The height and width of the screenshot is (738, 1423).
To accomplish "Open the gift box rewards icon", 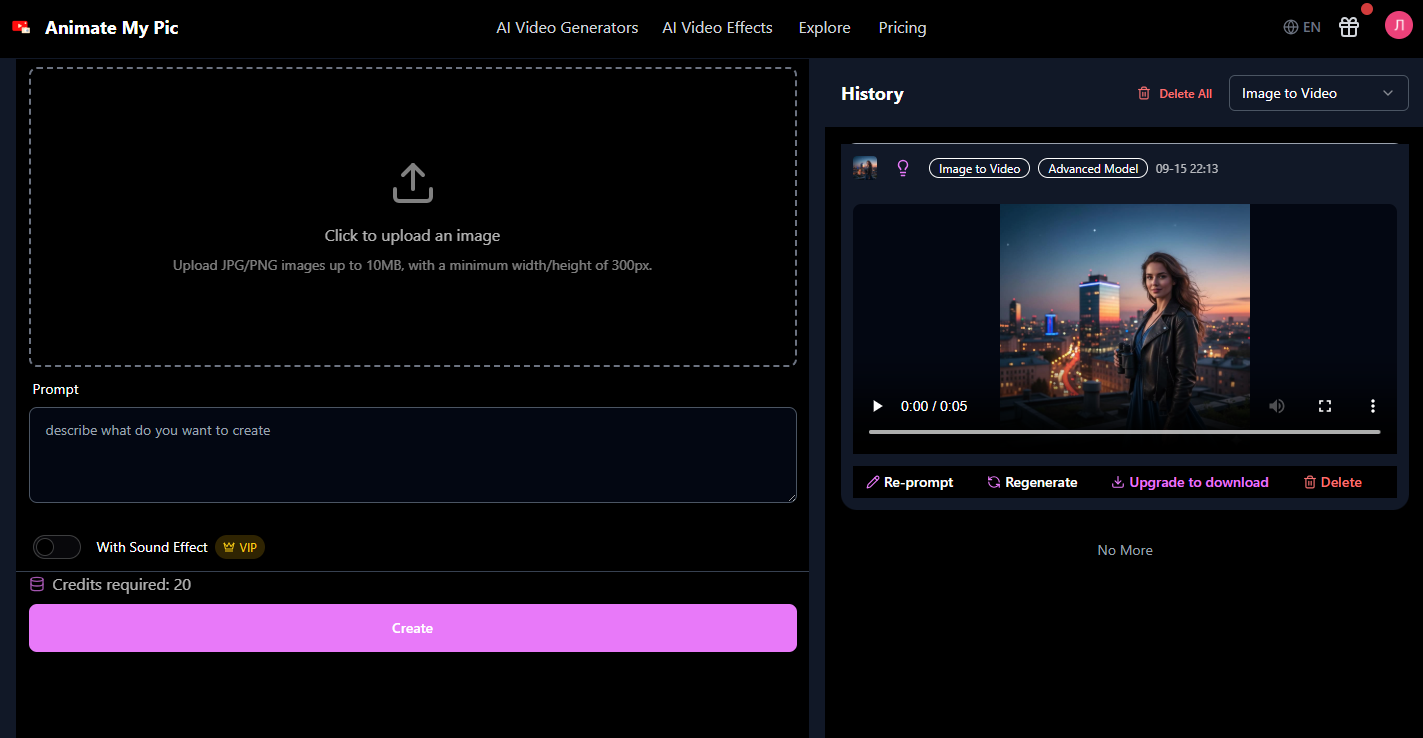I will point(1349,27).
